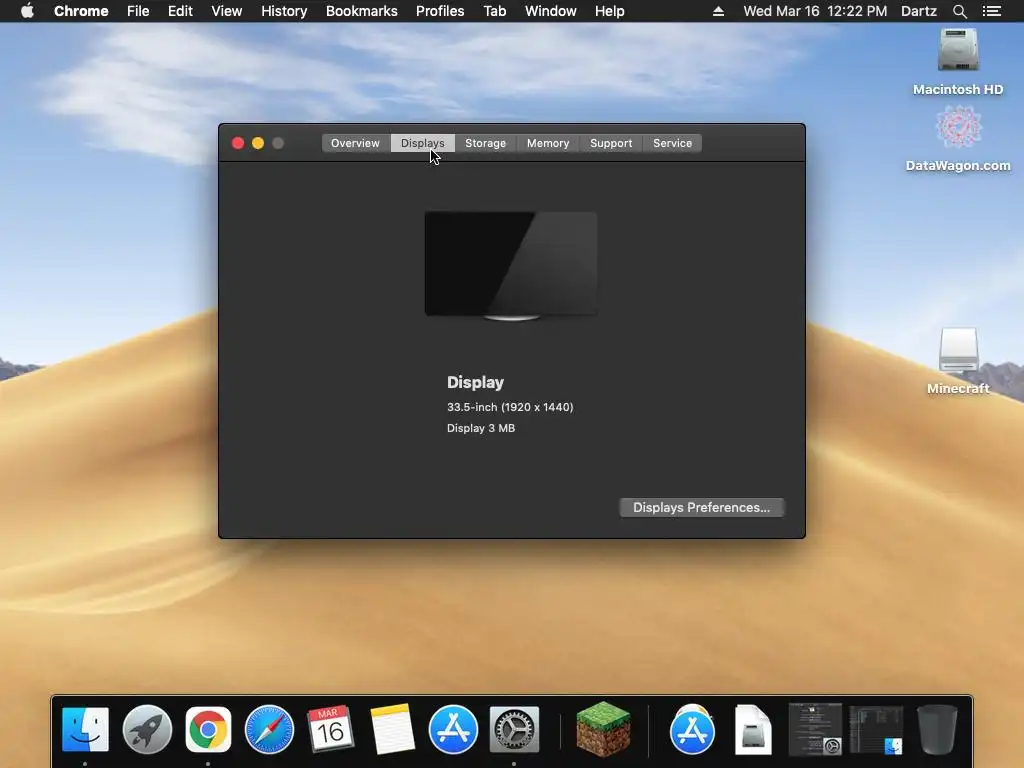Open Safari compass icon in Dock
Viewport: 1024px width, 768px height.
point(269,729)
